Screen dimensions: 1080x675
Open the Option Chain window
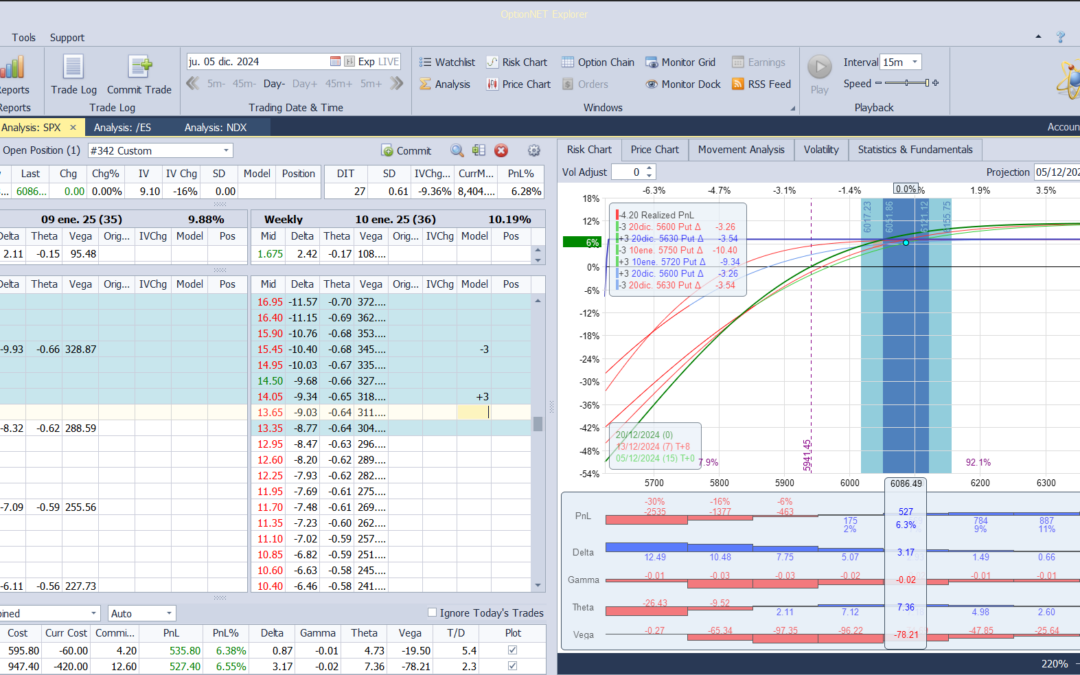pyautogui.click(x=597, y=62)
